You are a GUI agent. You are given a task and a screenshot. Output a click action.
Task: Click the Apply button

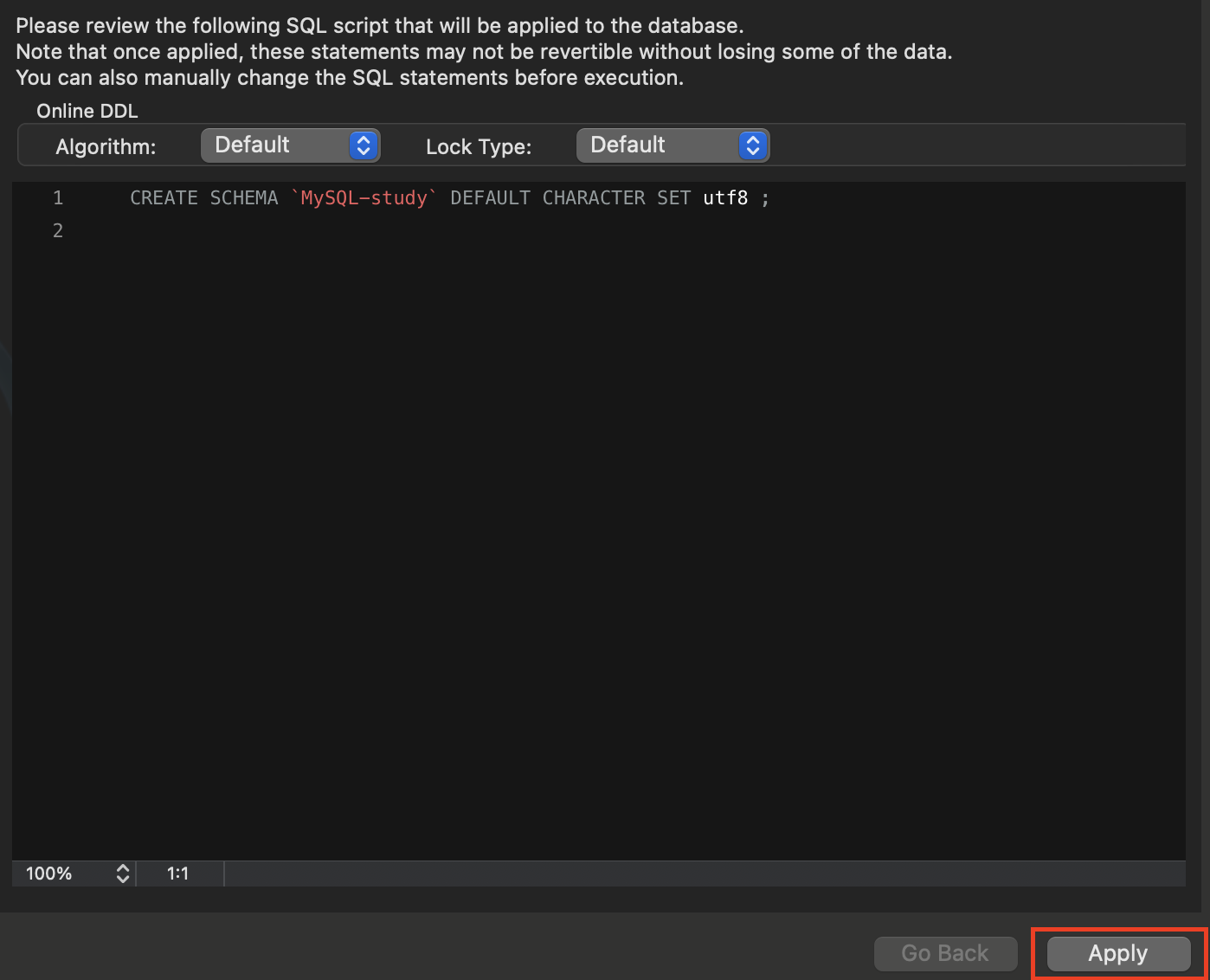pyautogui.click(x=1118, y=953)
